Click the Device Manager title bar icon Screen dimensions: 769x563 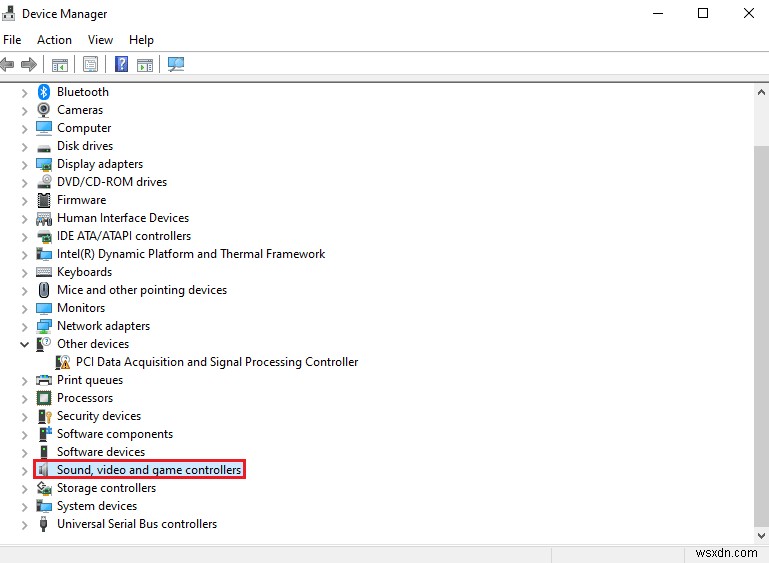(8, 13)
